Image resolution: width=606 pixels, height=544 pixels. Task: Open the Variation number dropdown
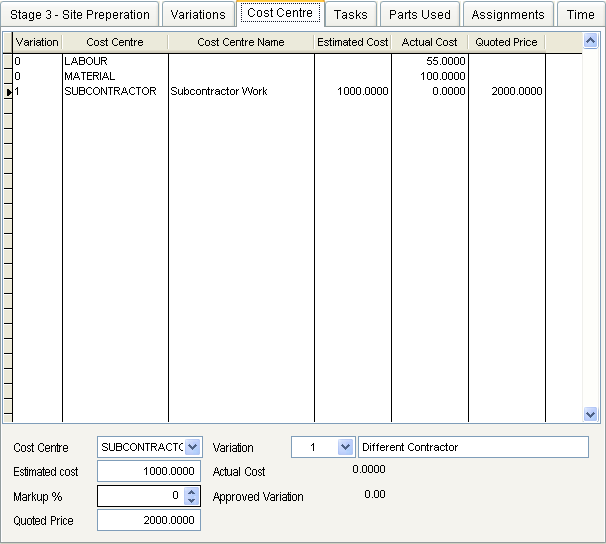346,447
